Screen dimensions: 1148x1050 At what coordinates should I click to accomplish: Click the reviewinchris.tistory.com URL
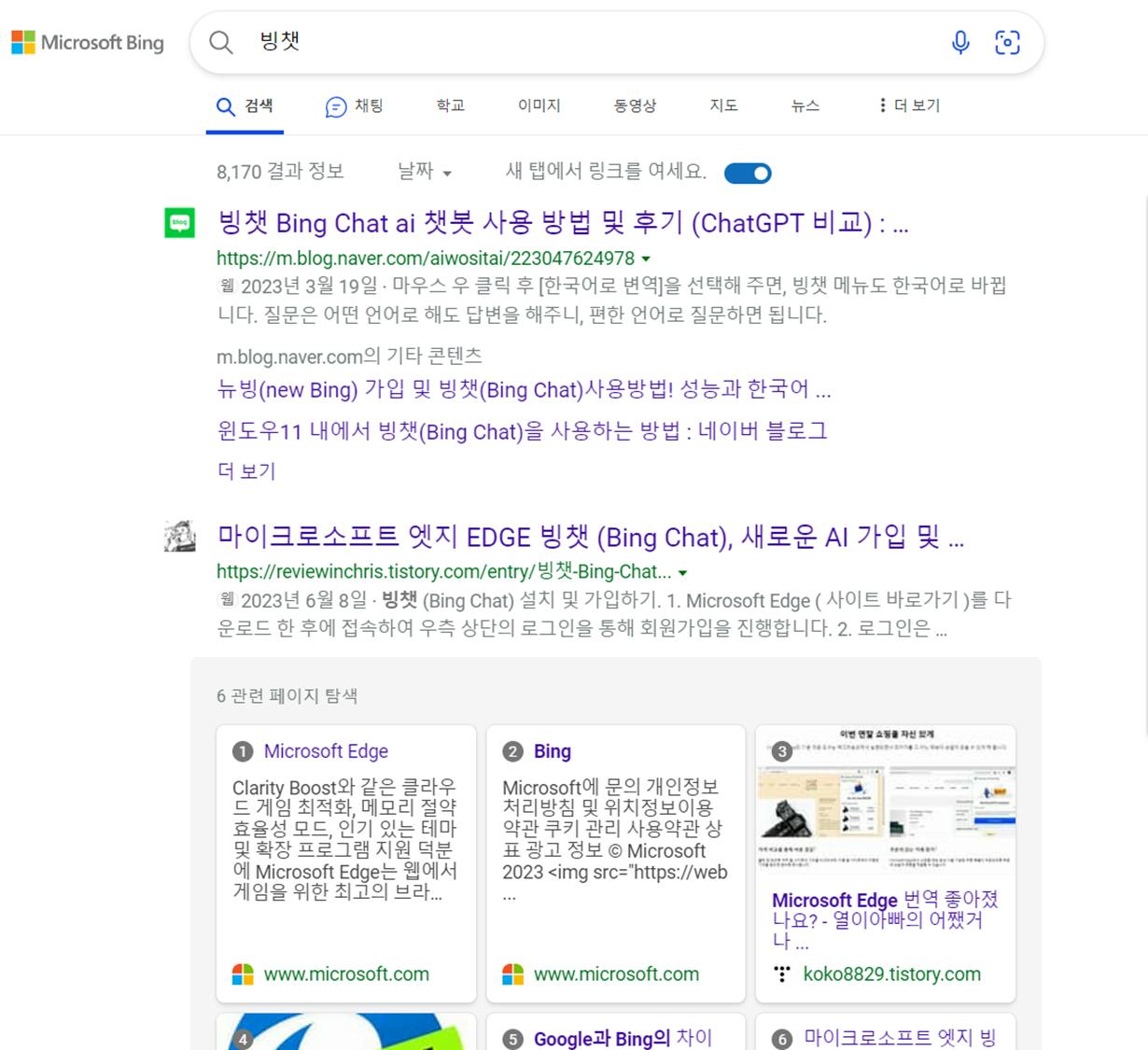coord(444,571)
